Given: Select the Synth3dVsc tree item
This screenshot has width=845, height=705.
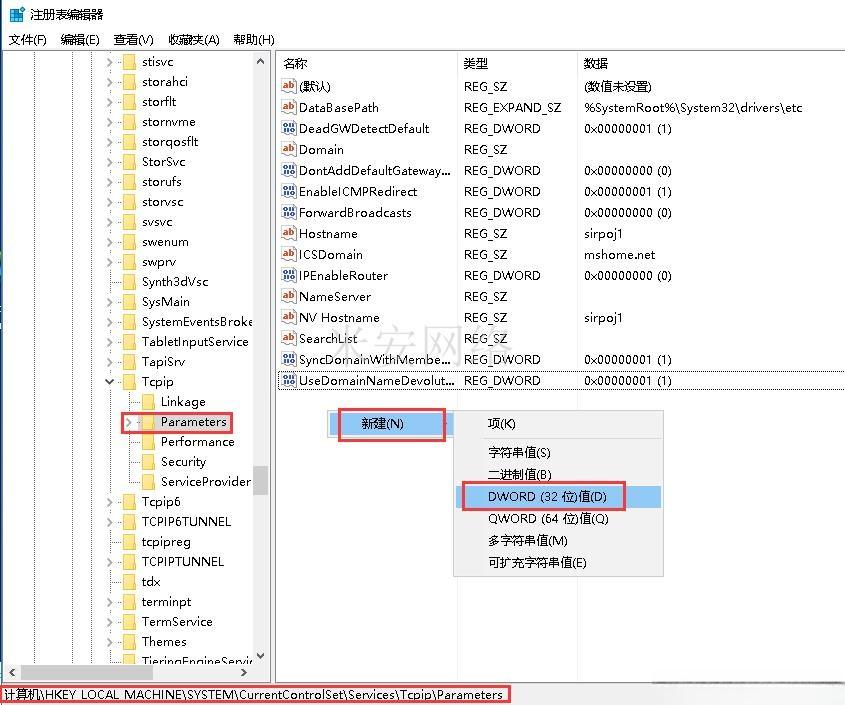Looking at the screenshot, I should [x=175, y=282].
